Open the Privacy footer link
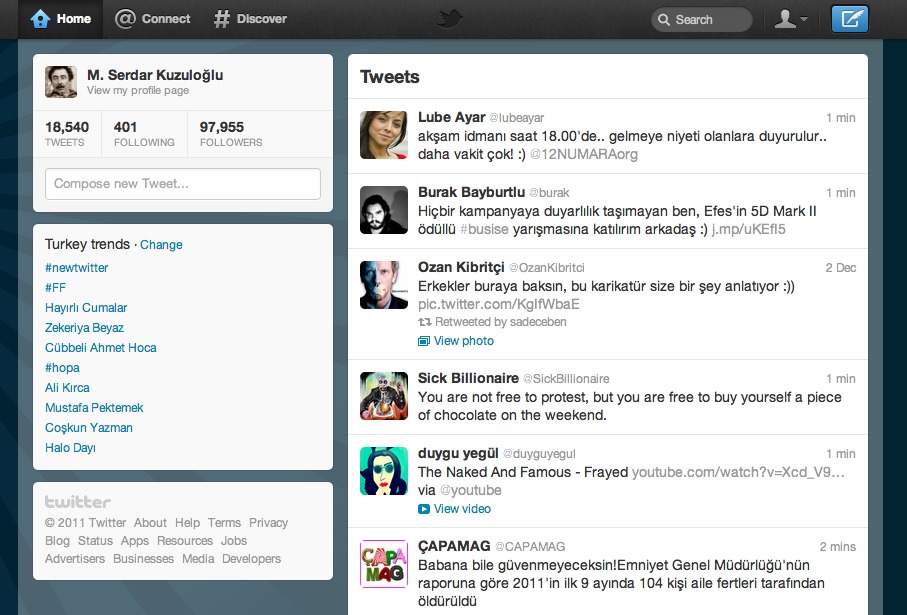Viewport: 907px width, 615px height. pyautogui.click(x=268, y=523)
